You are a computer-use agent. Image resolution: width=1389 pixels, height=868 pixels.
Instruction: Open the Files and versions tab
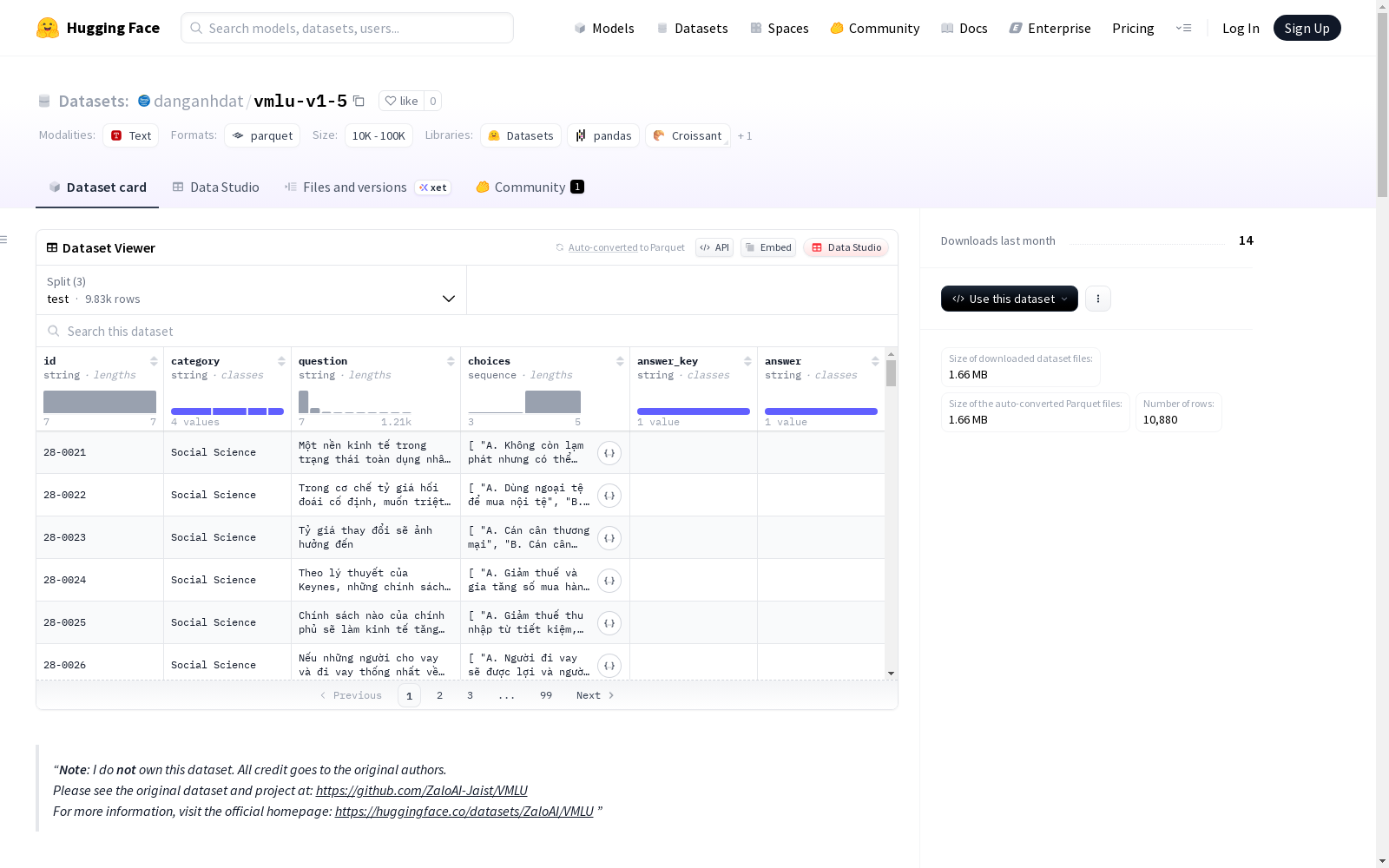[367, 187]
